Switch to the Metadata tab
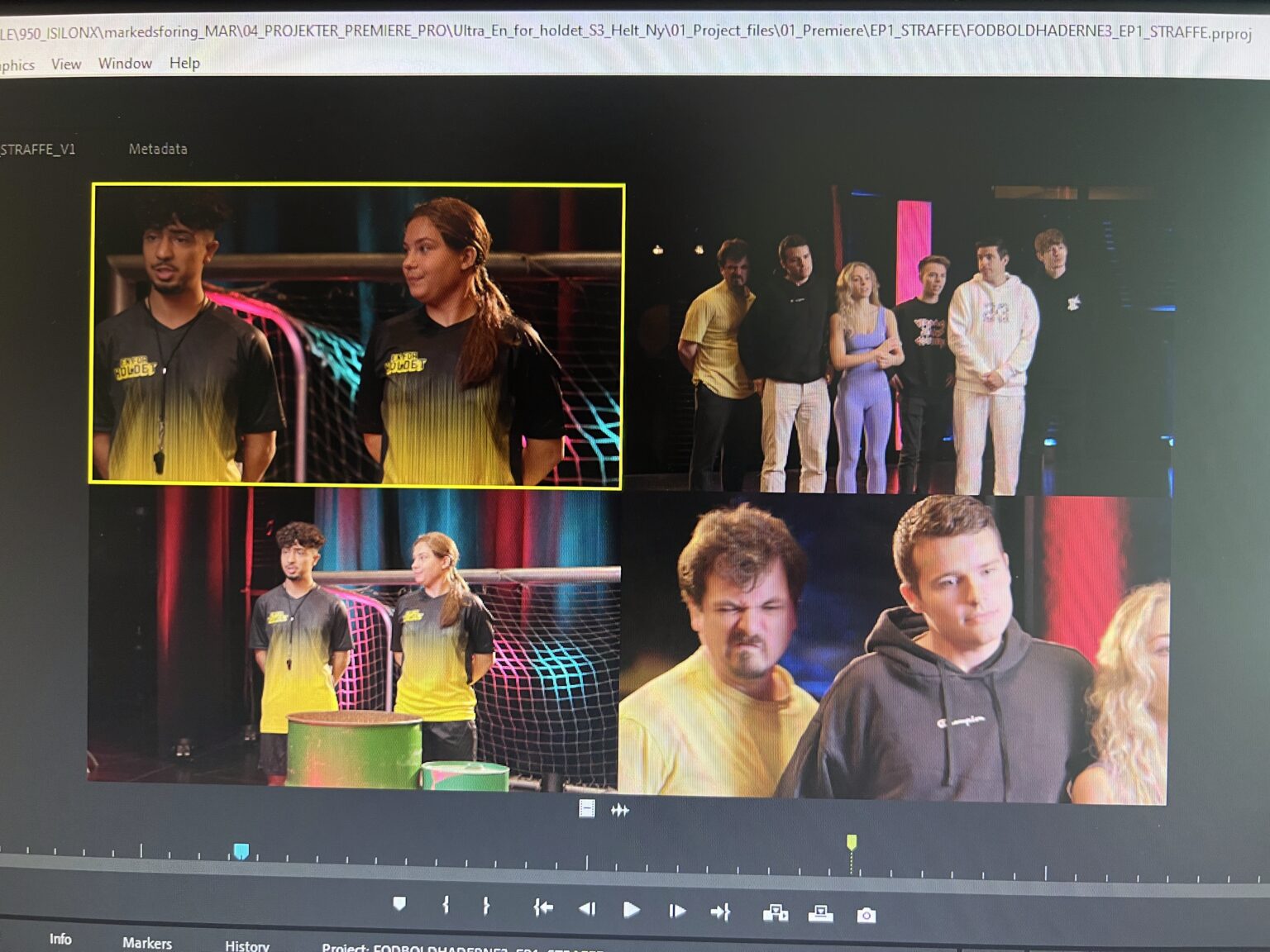Image resolution: width=1270 pixels, height=952 pixels. coord(158,149)
